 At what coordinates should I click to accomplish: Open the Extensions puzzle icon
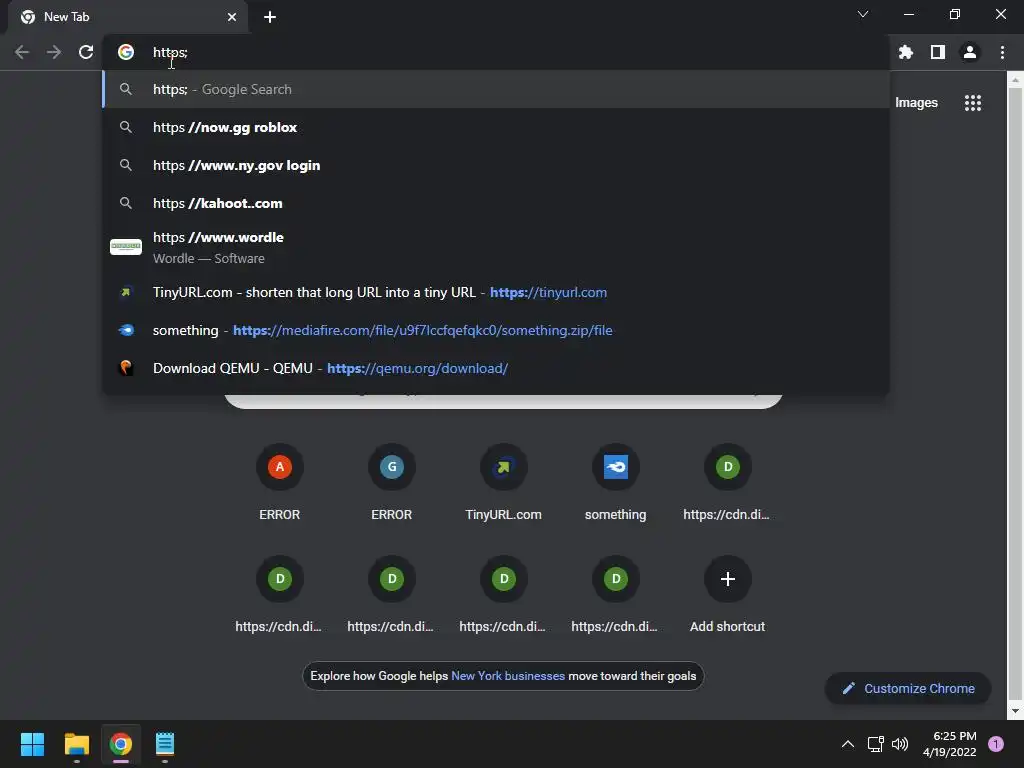tap(905, 52)
